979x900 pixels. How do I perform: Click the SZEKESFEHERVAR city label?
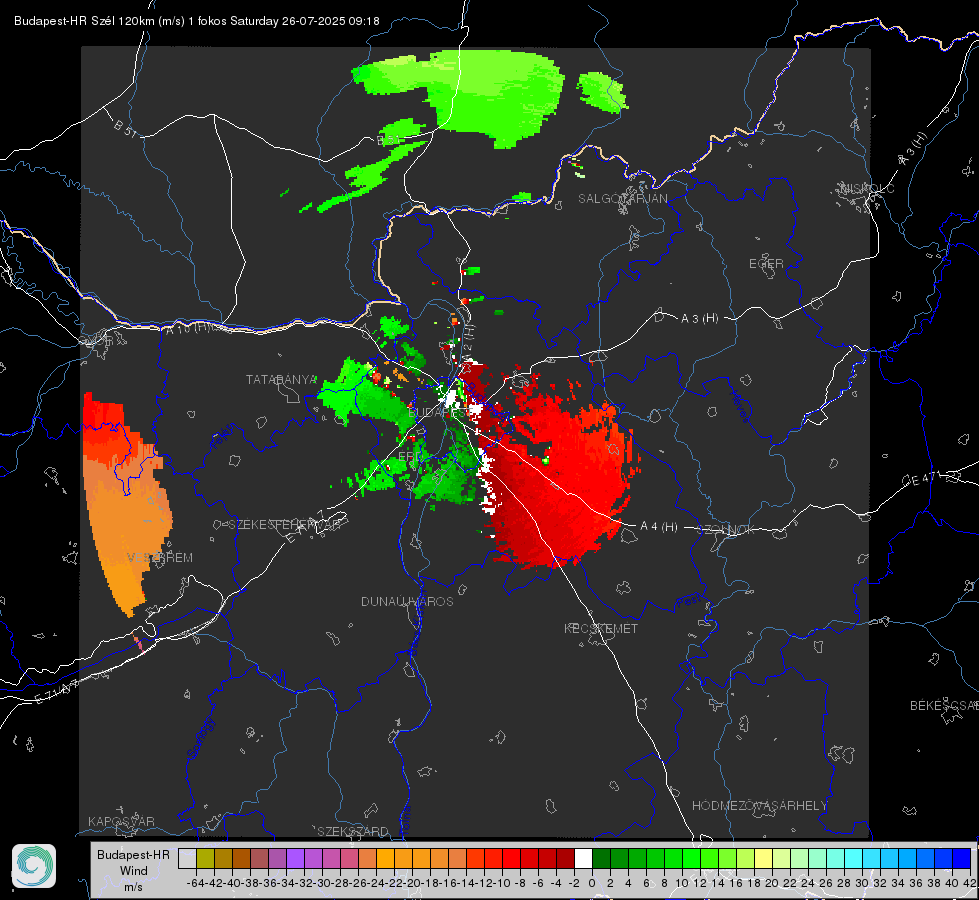tap(285, 525)
